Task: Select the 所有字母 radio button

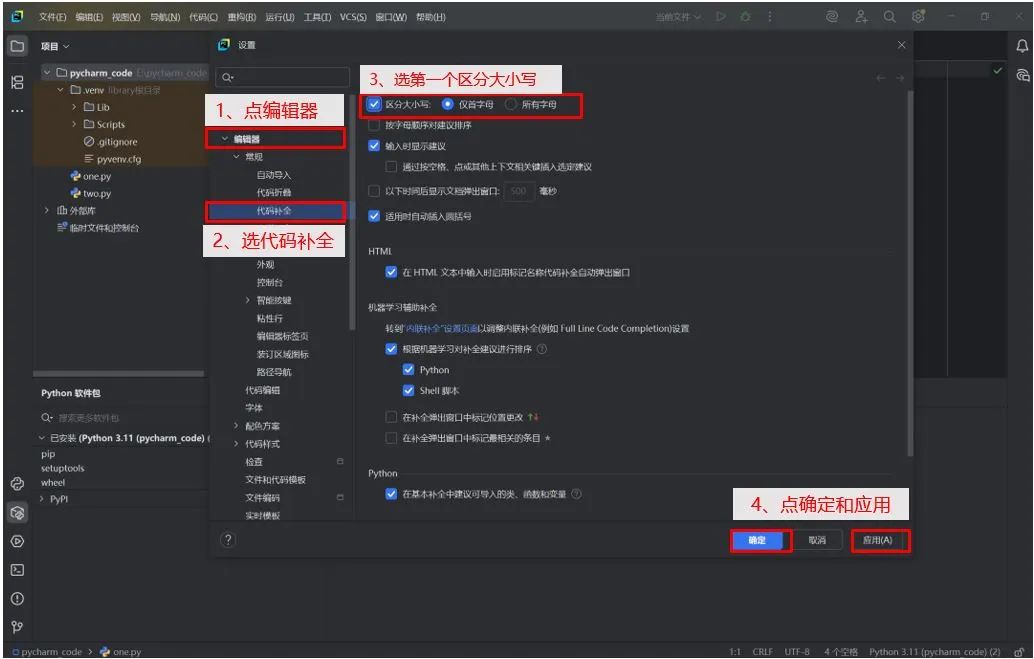Action: 510,104
